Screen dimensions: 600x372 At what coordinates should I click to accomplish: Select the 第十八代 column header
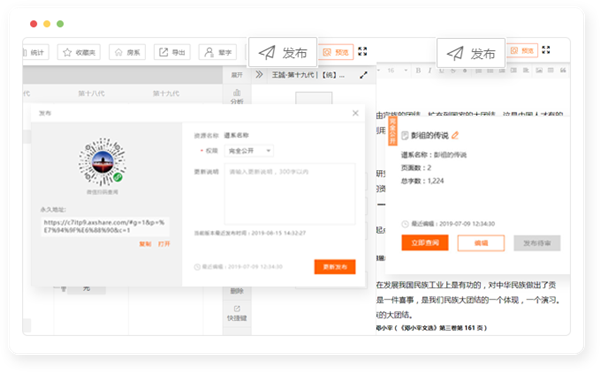(x=91, y=93)
